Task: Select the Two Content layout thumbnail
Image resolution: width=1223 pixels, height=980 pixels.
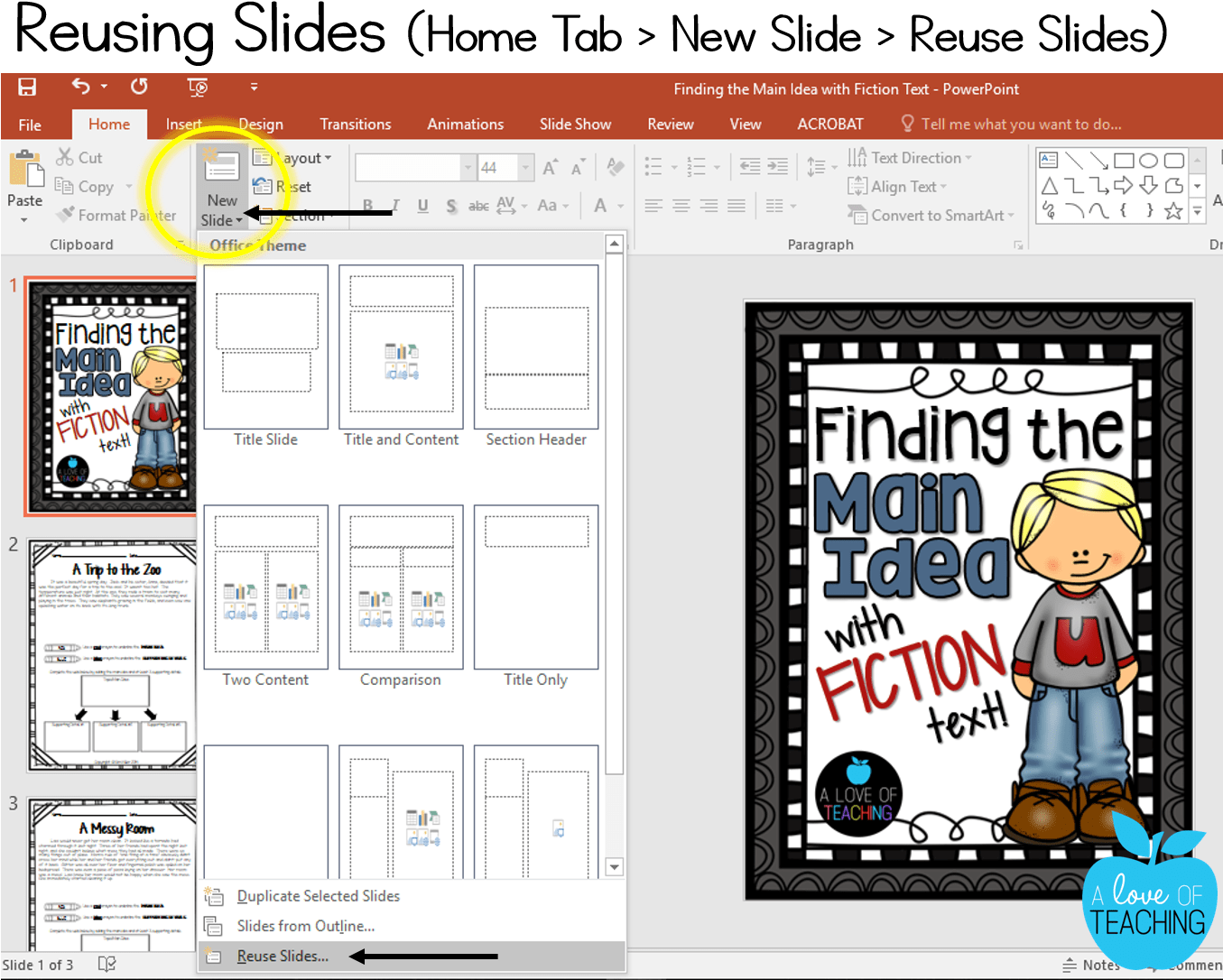Action: tap(265, 587)
